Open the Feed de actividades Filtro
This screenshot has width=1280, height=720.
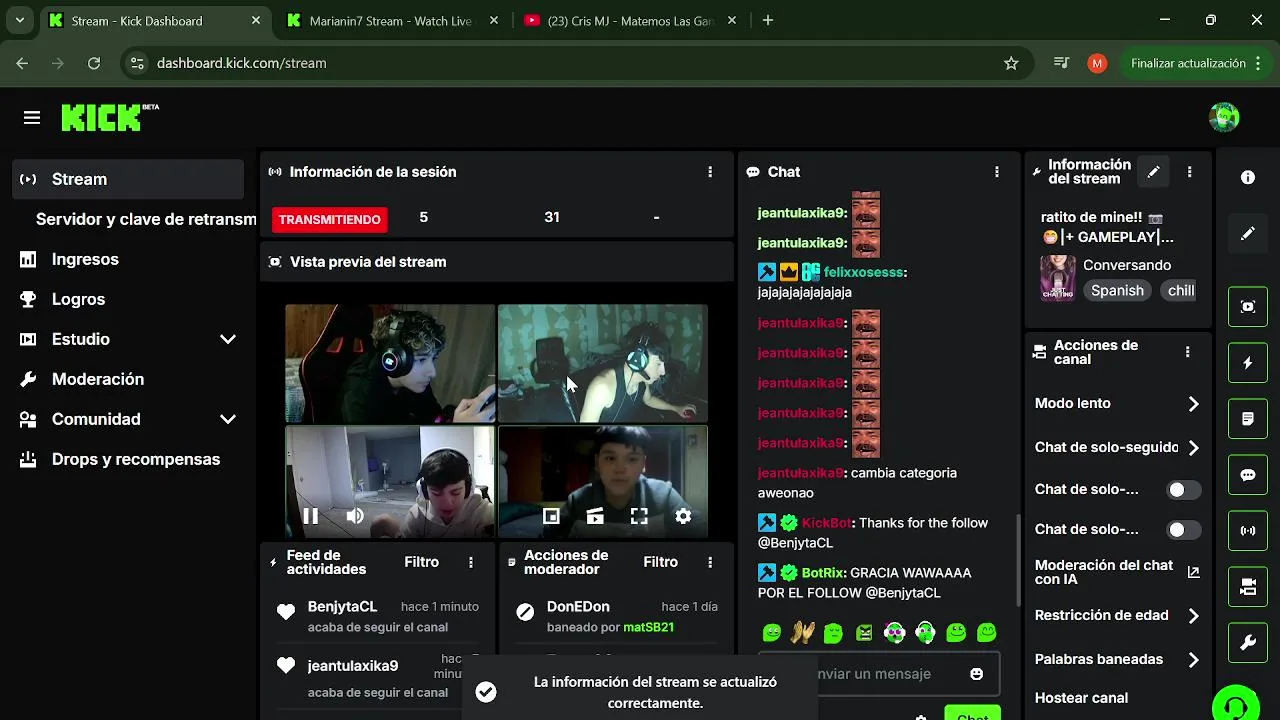click(421, 562)
